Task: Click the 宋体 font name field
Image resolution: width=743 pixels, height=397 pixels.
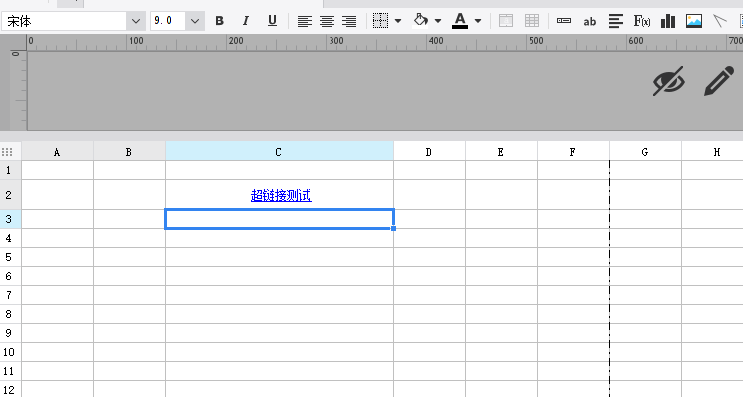Action: point(64,21)
